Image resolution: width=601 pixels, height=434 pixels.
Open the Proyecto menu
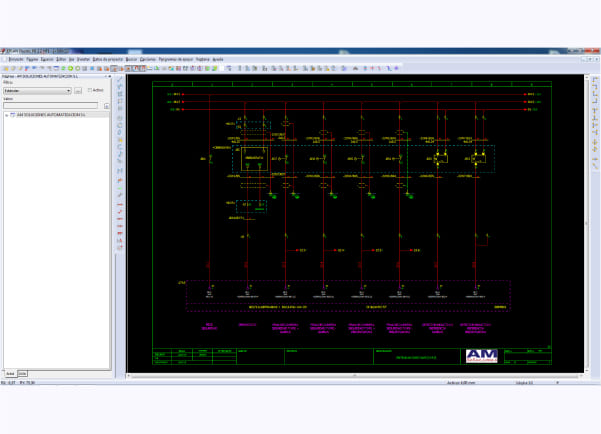(16, 59)
